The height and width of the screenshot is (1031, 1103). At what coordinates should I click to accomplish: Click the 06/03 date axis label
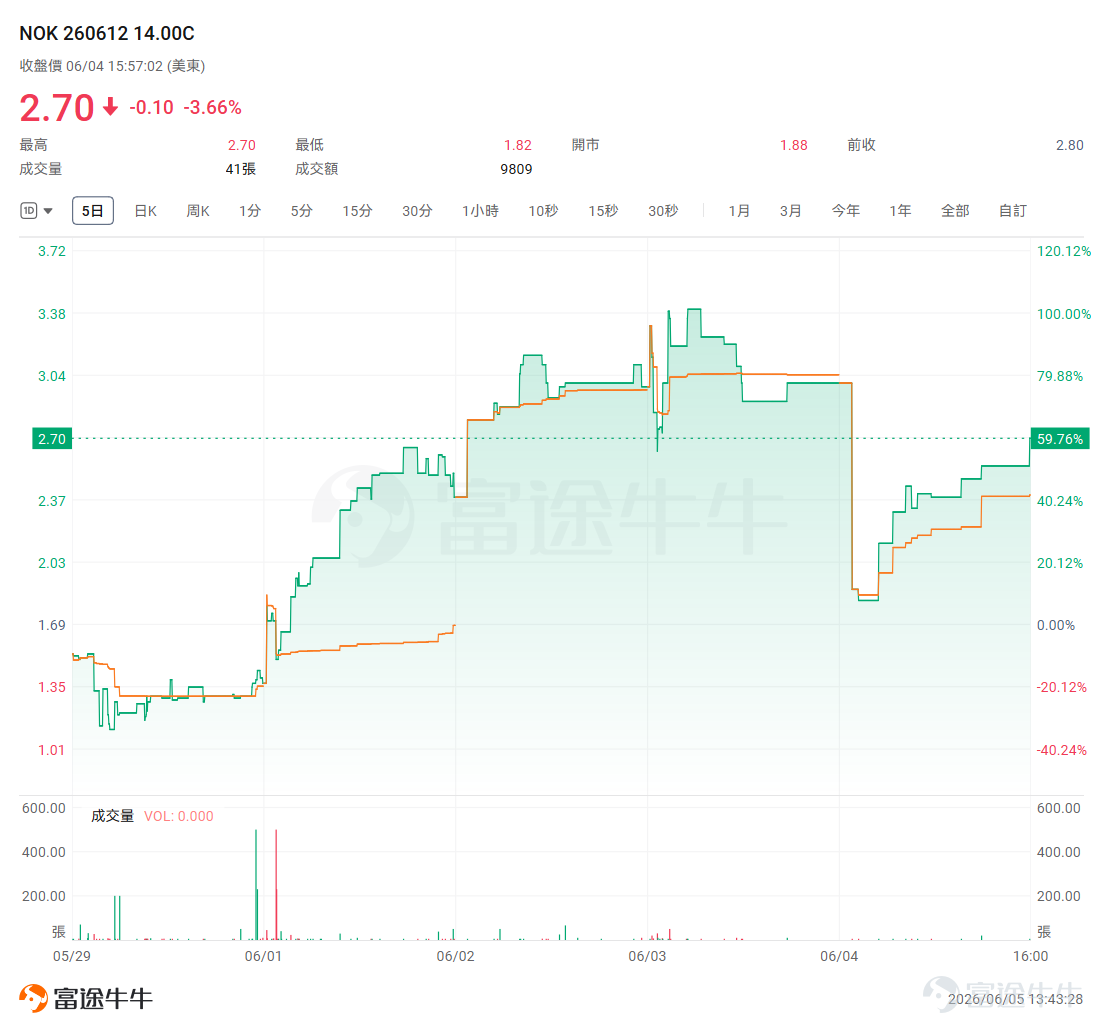(647, 956)
